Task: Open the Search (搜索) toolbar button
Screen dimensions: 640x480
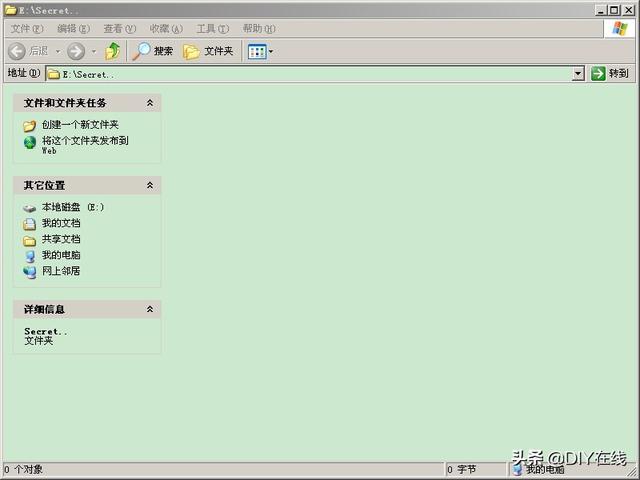Action: [x=153, y=51]
